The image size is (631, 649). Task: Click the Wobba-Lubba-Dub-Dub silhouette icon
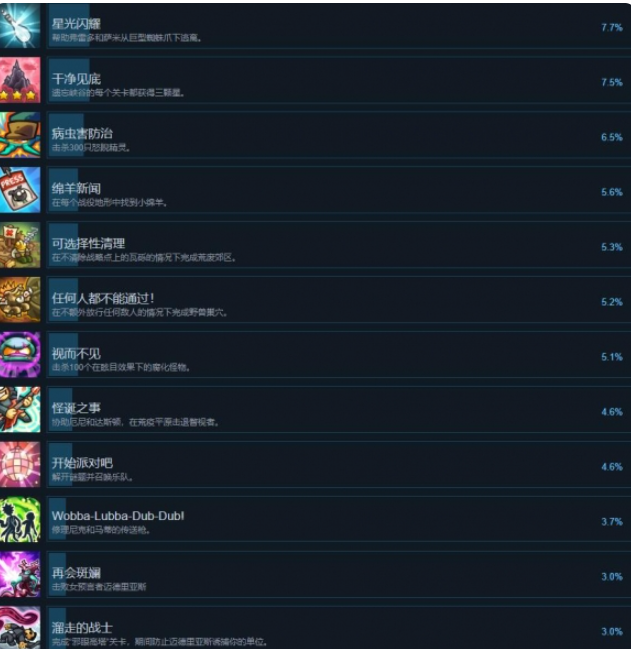click(x=20, y=520)
